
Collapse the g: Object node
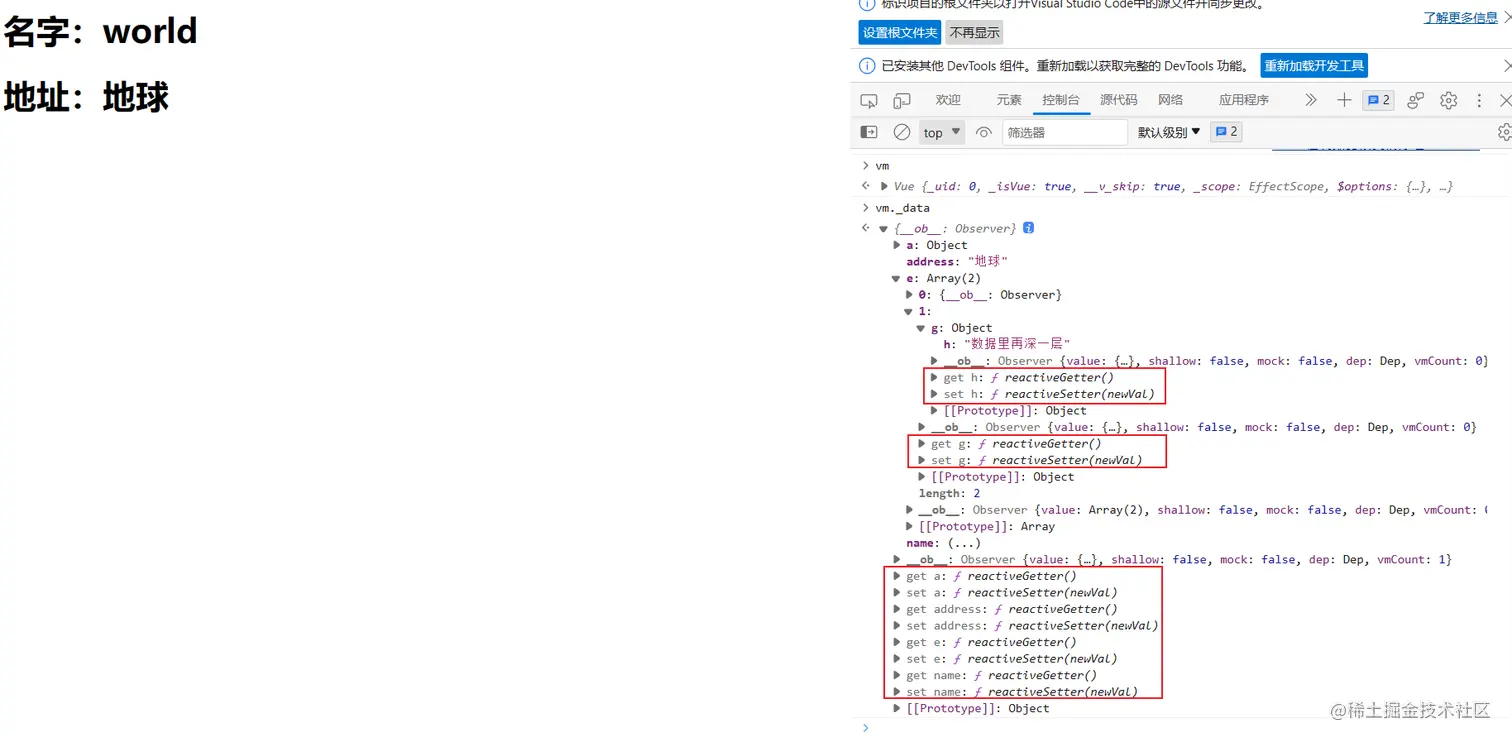(x=921, y=328)
